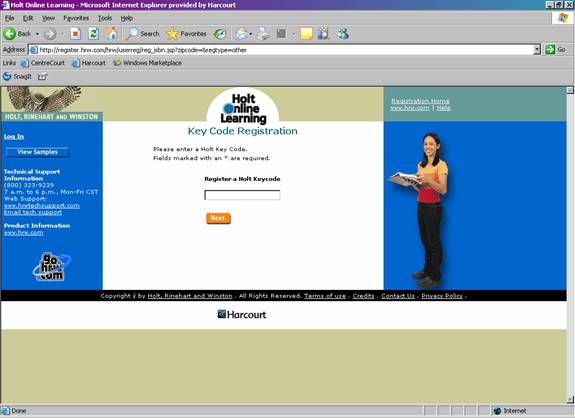Viewport: 575px width, 418px height.
Task: Open the Mail toolbar icon
Action: click(x=241, y=34)
